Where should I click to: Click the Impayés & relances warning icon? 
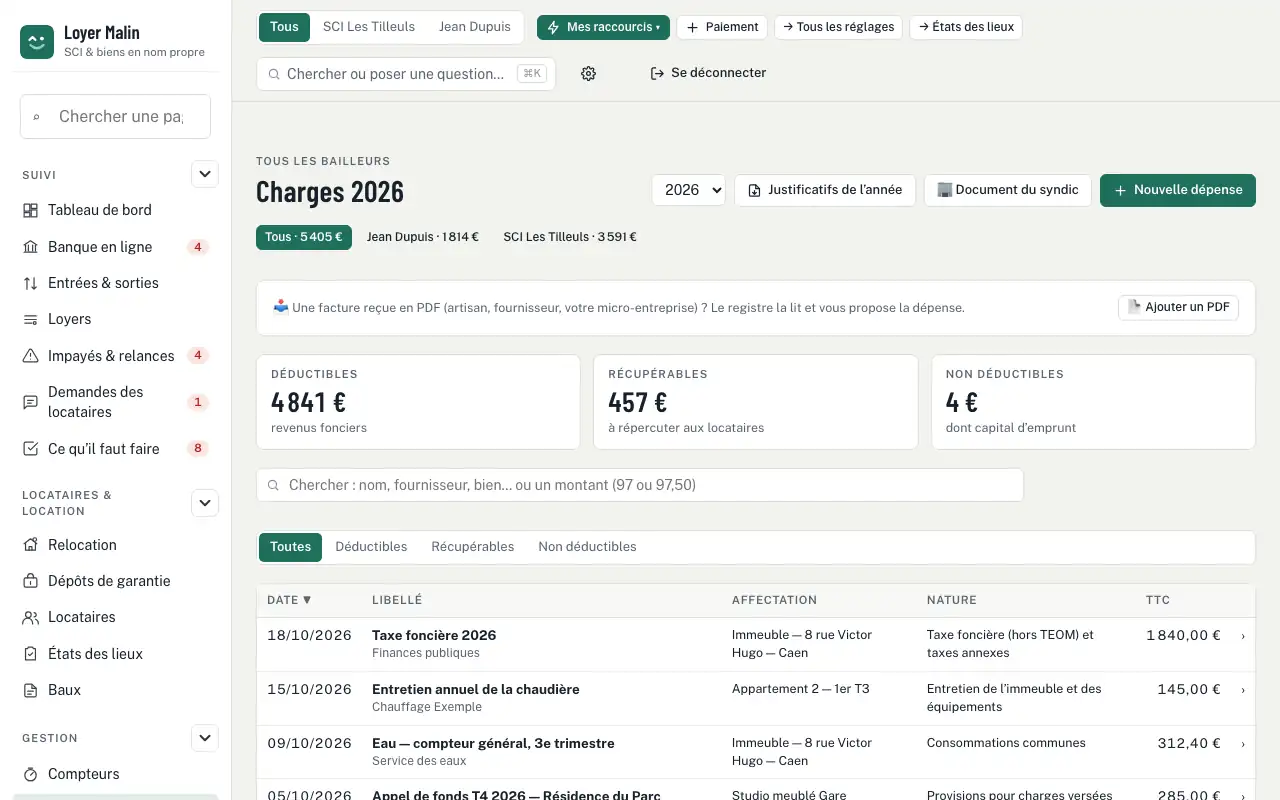pyautogui.click(x=30, y=356)
